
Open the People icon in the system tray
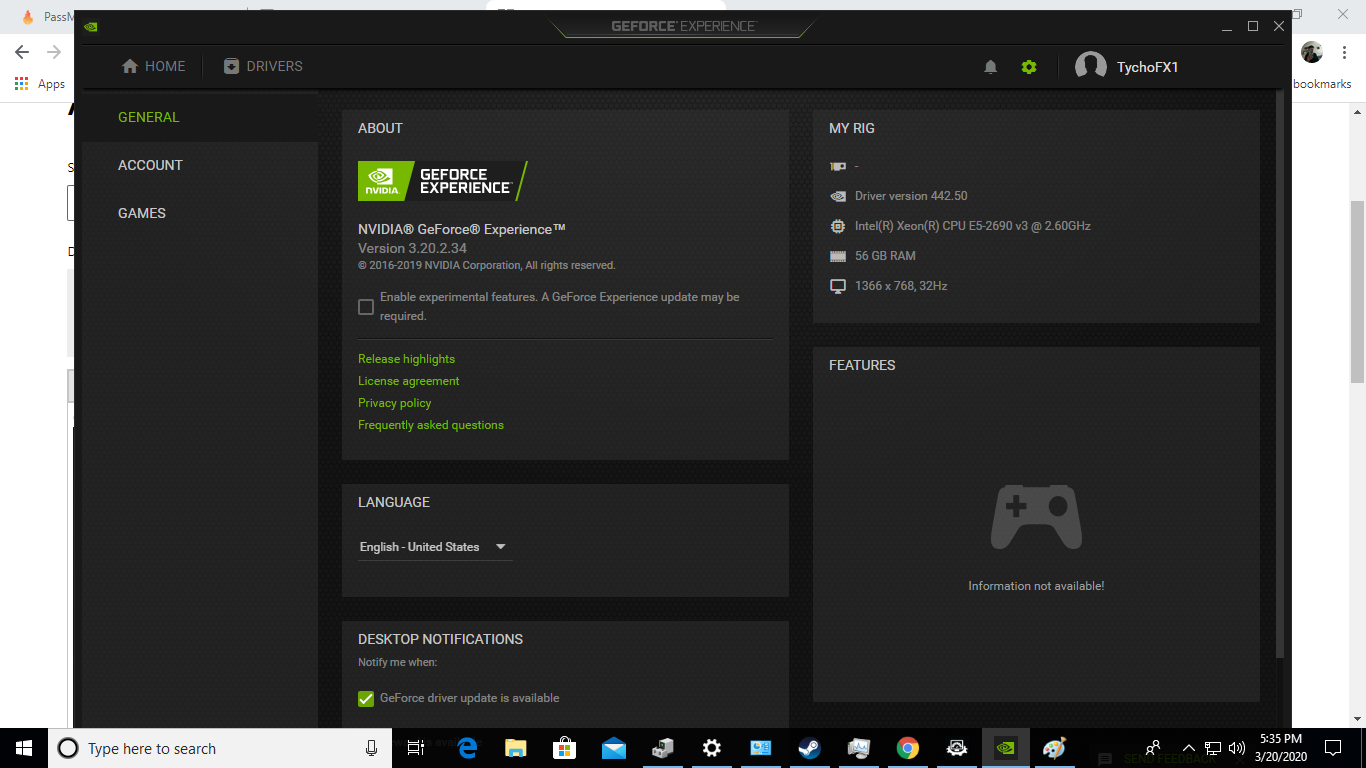(1153, 748)
